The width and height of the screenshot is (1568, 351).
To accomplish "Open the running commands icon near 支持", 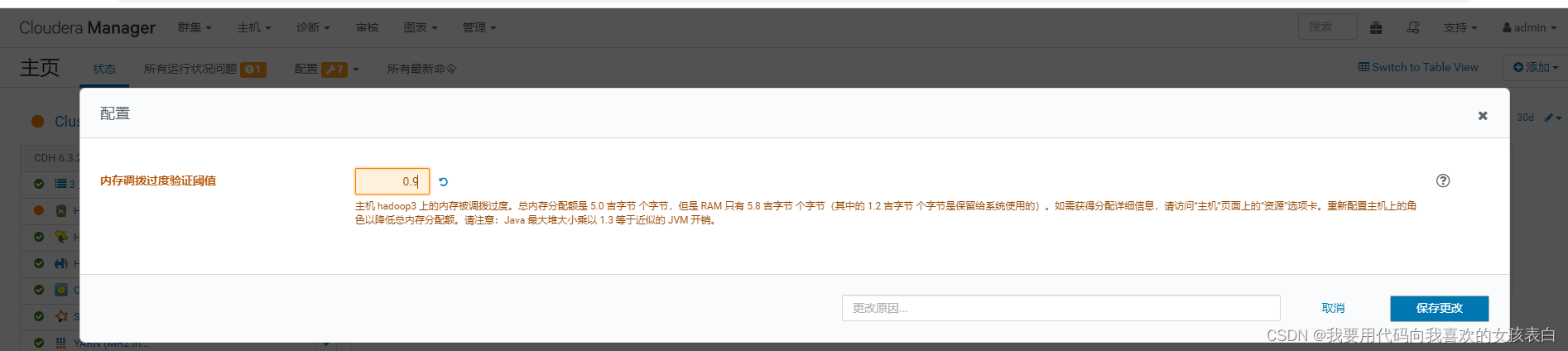I will pos(1413,27).
